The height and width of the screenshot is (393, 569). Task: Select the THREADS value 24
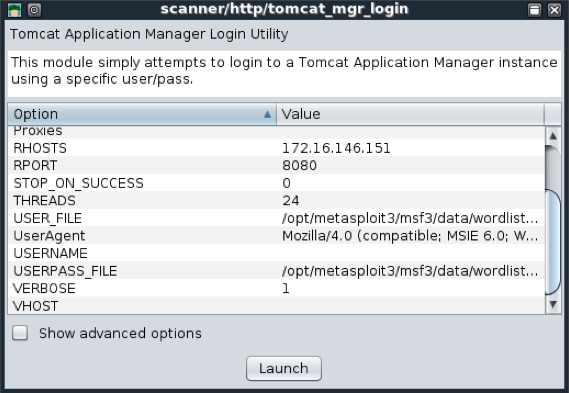point(291,200)
